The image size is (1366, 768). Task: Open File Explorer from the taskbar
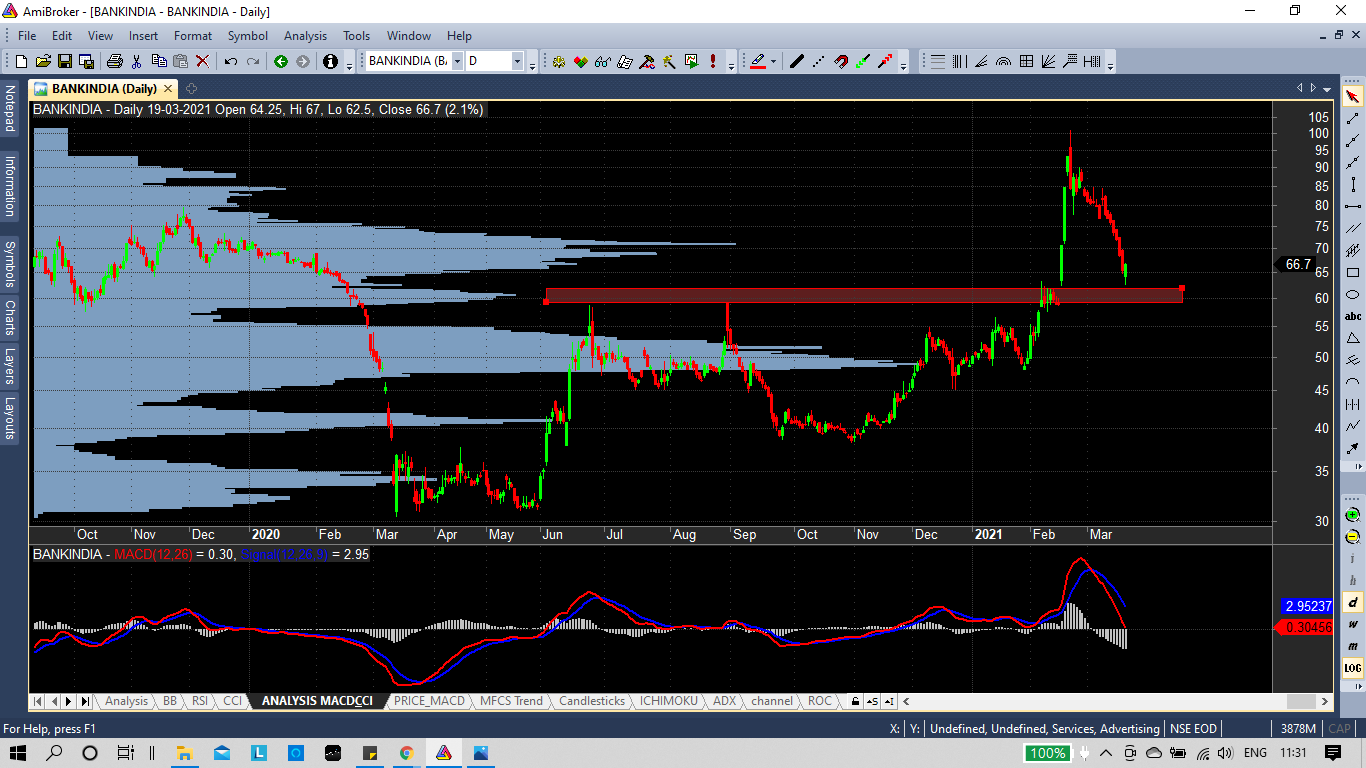[184, 753]
